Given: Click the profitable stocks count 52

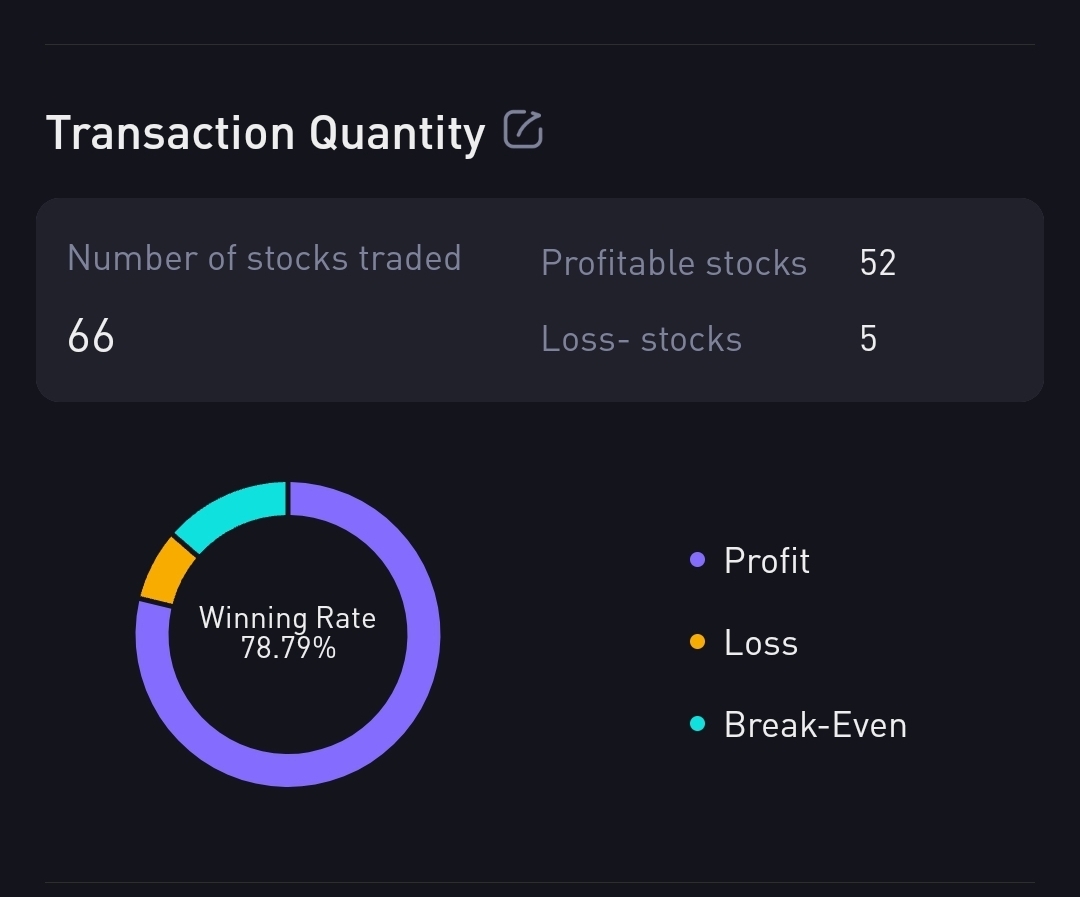Looking at the screenshot, I should point(877,263).
